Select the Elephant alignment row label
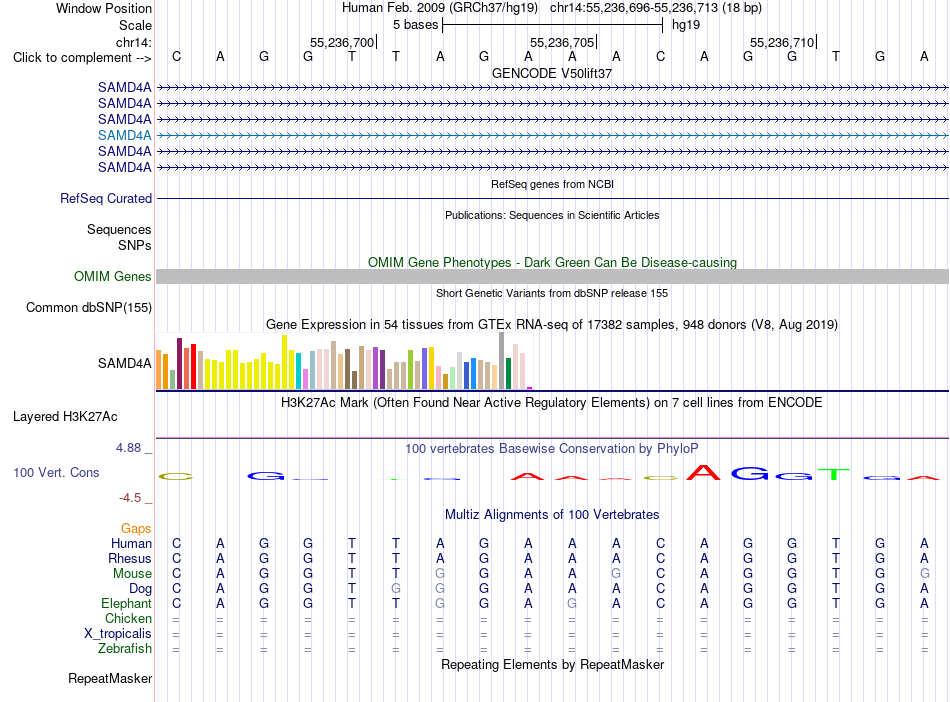 126,603
